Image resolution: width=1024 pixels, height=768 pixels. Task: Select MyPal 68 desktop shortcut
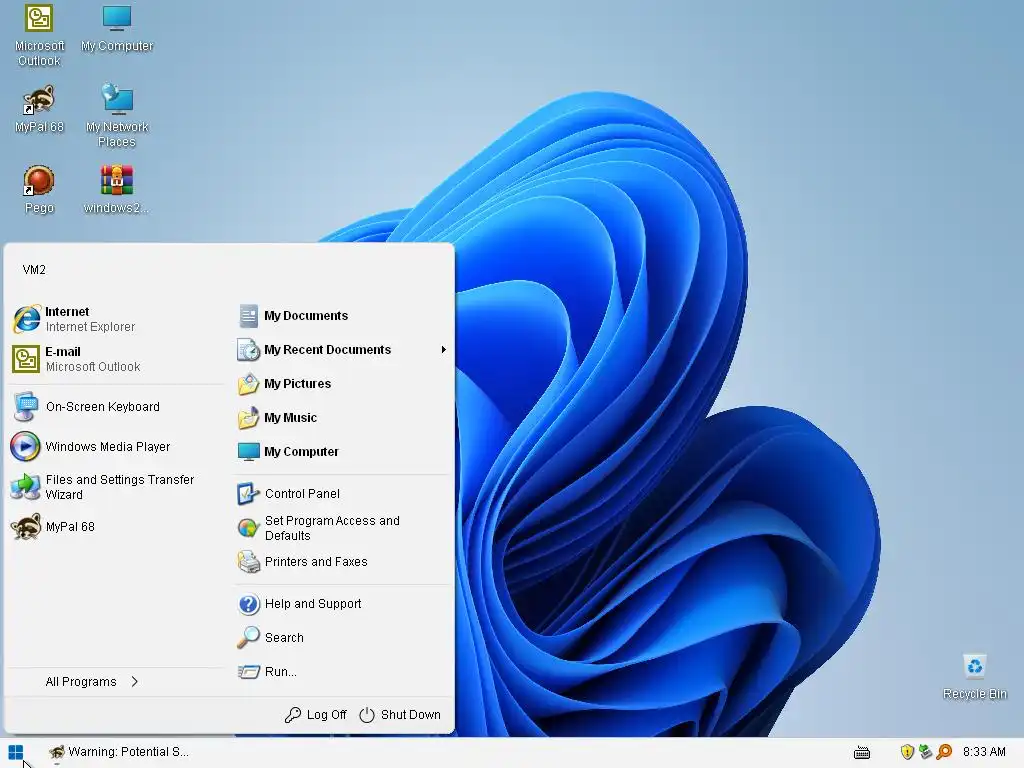(39, 108)
